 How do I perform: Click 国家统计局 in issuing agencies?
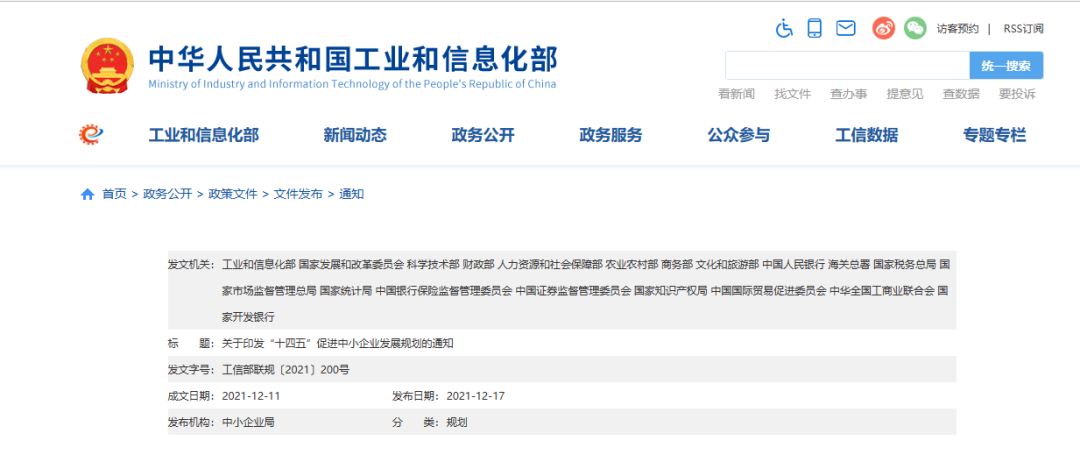pyautogui.click(x=346, y=291)
